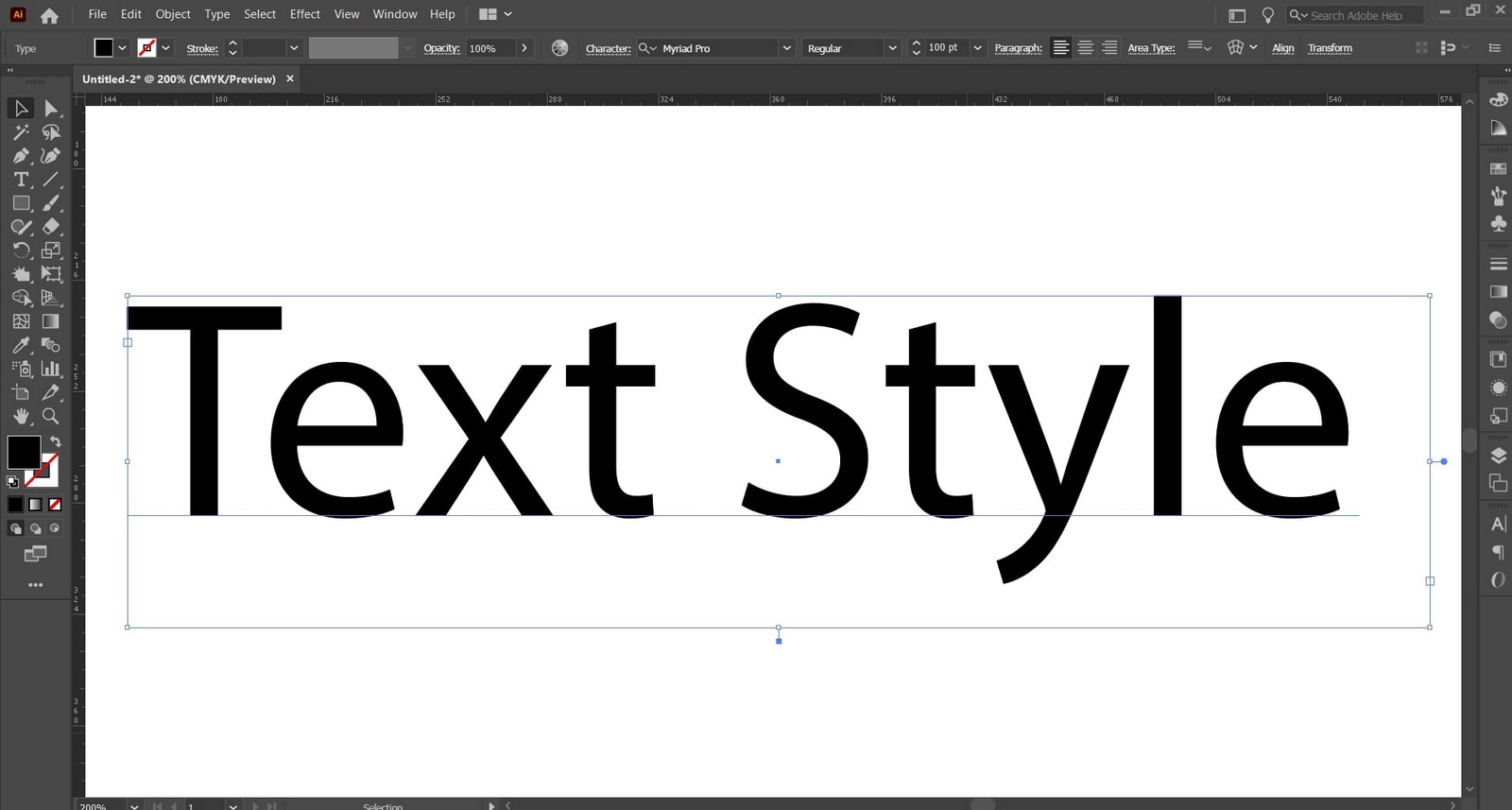Image resolution: width=1512 pixels, height=810 pixels.
Task: Select the Lasso tool
Action: coord(51,132)
